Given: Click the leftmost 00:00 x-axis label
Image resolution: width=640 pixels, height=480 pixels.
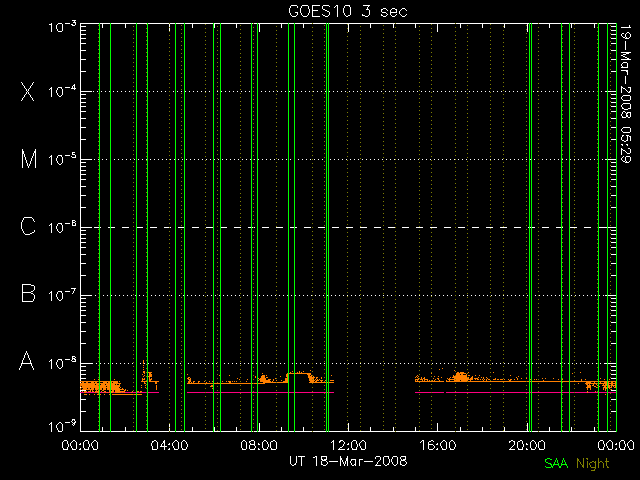Looking at the screenshot, I should pyautogui.click(x=80, y=445).
